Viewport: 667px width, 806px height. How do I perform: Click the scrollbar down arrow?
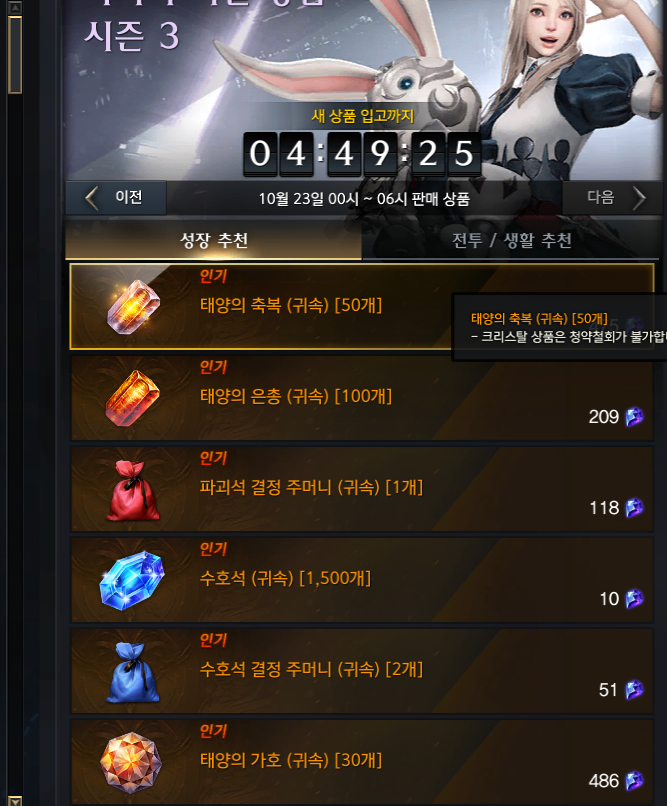(x=15, y=800)
